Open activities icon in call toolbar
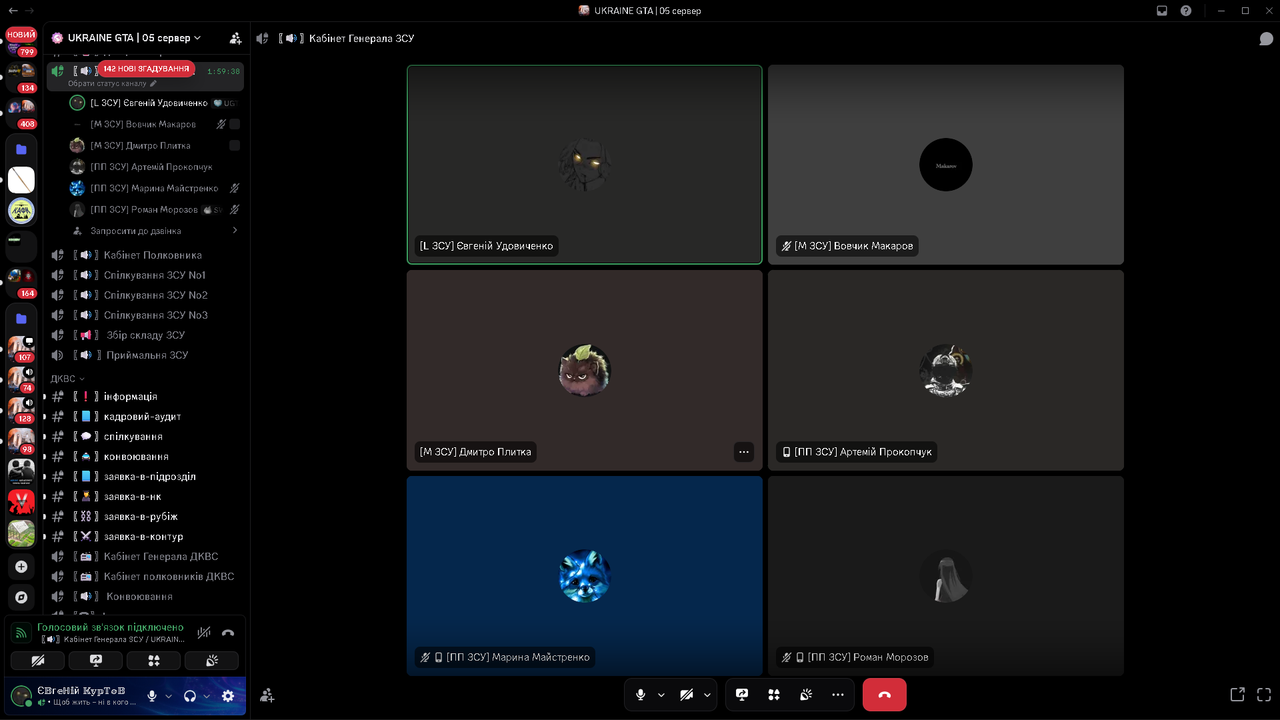 (x=774, y=694)
